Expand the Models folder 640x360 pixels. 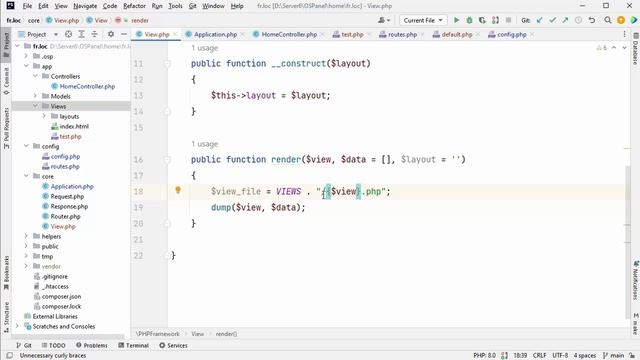coord(35,96)
